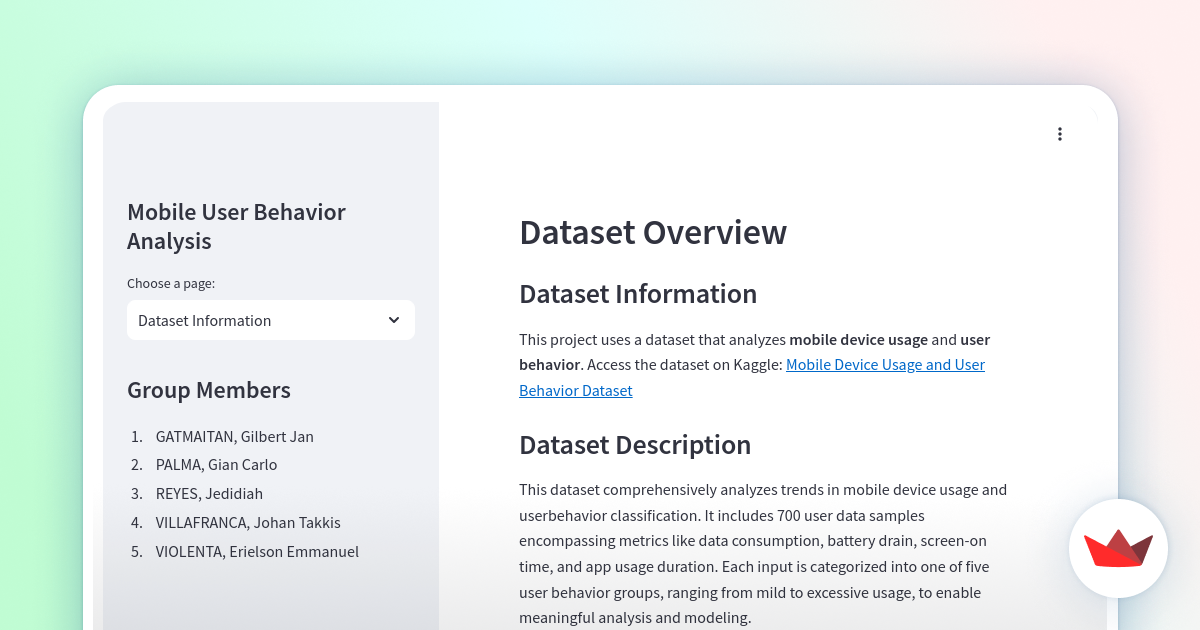Click the 'Dataset Description' section header

point(635,444)
